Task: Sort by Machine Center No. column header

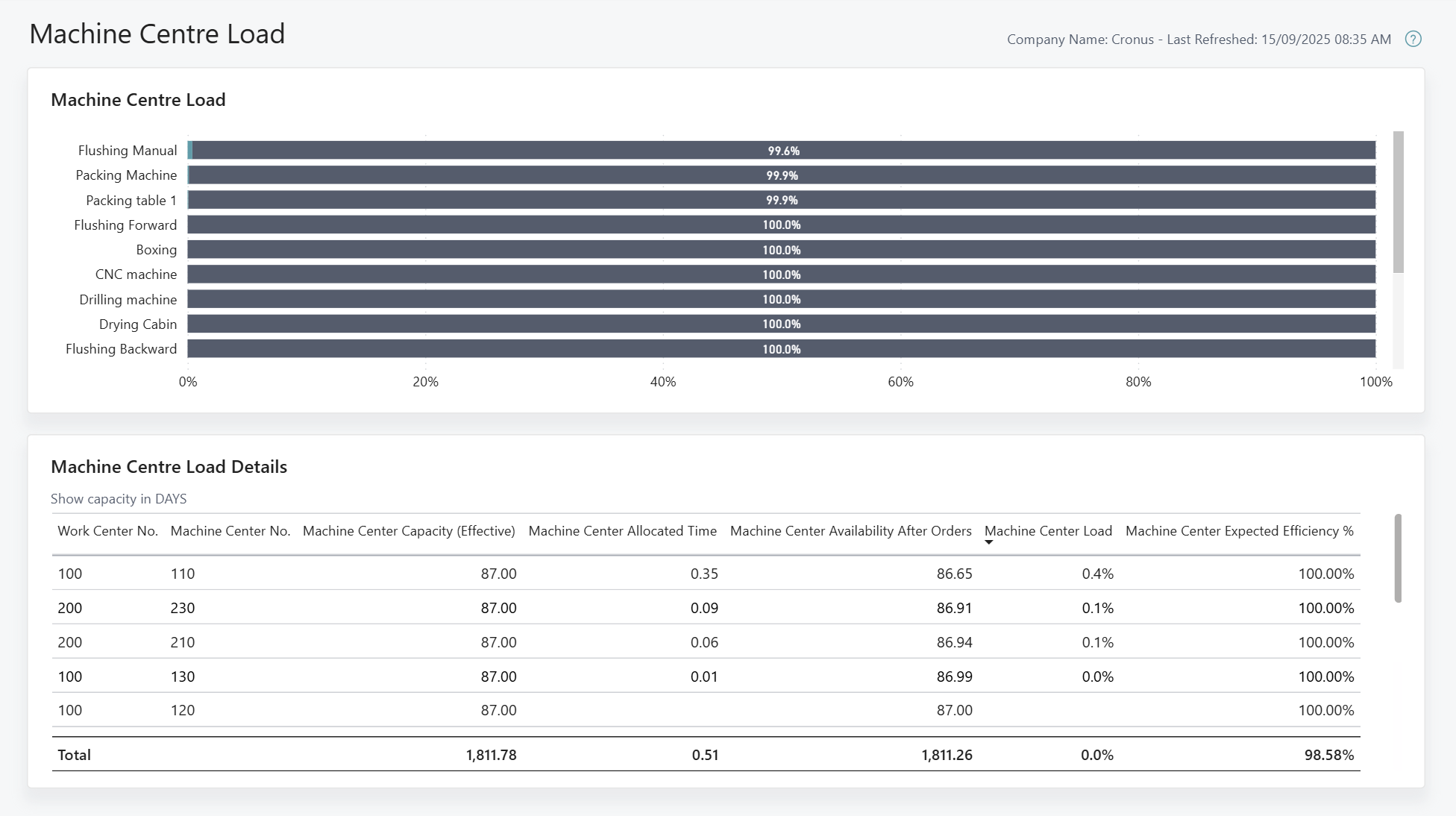Action: (x=230, y=531)
